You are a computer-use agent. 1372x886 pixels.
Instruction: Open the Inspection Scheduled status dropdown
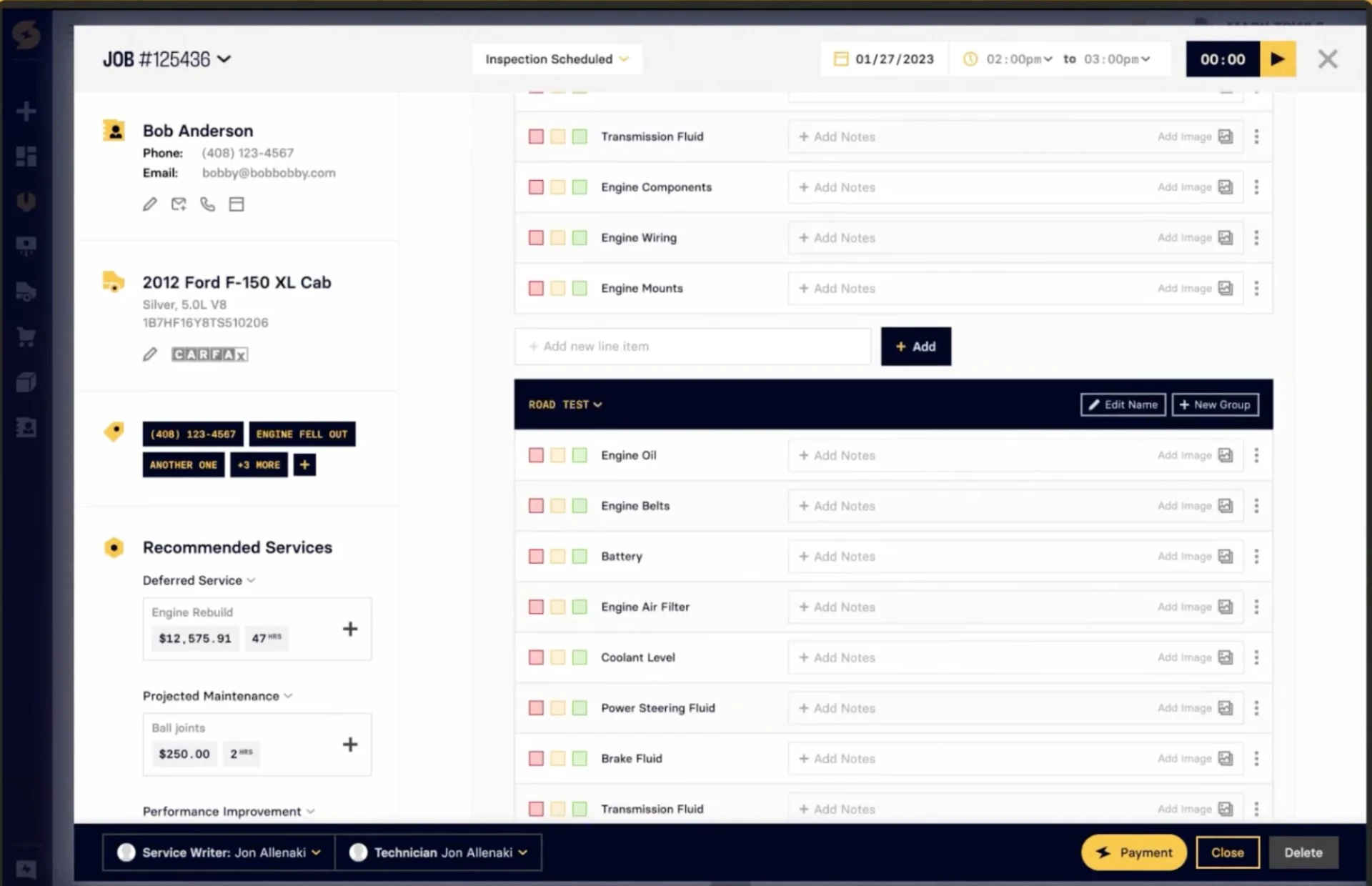[557, 59]
